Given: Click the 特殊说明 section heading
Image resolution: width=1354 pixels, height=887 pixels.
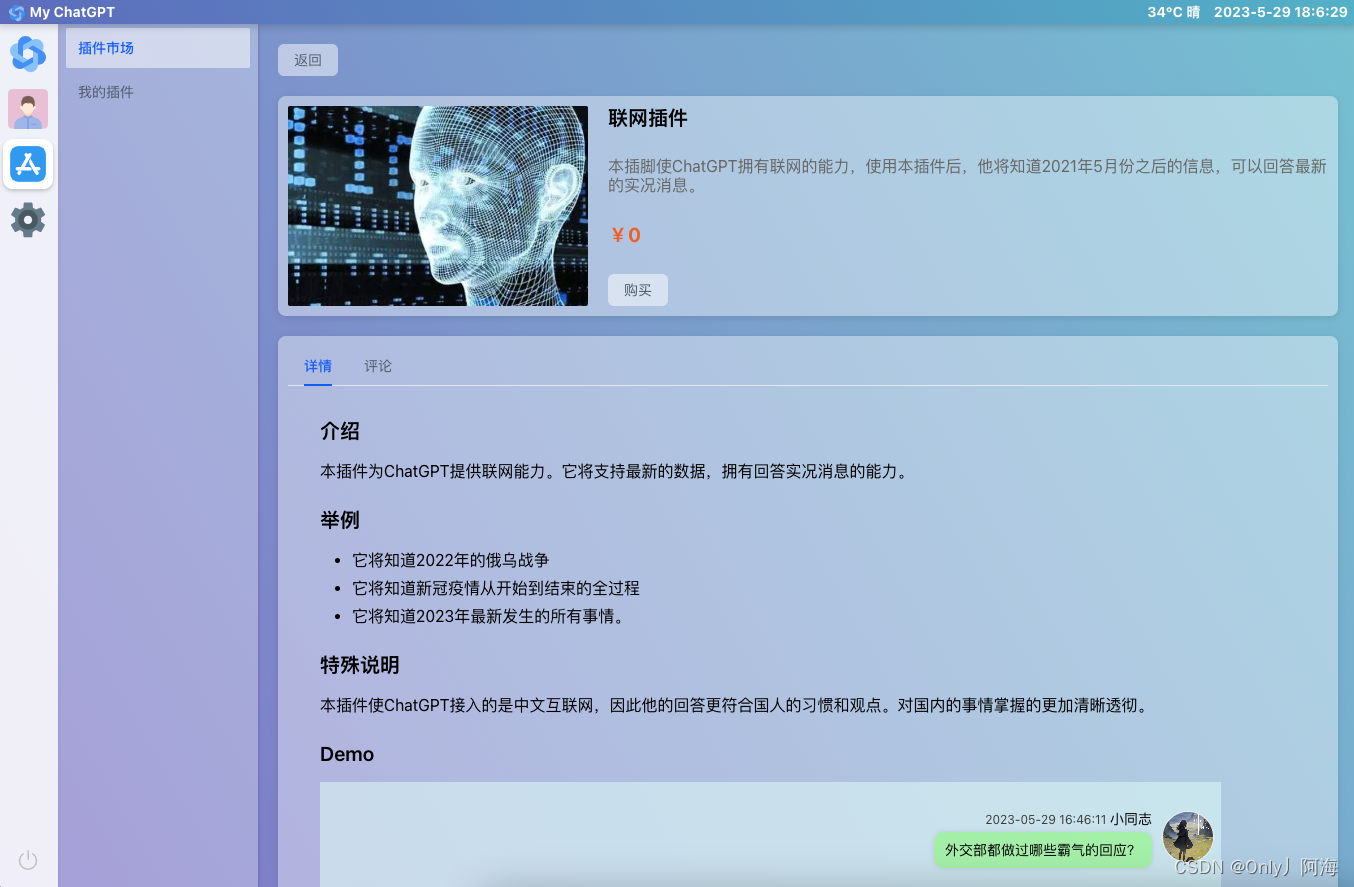Looking at the screenshot, I should (360, 665).
